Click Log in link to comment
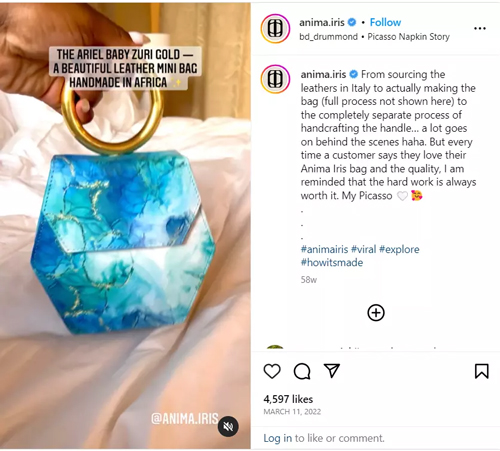This screenshot has width=500, height=451. click(277, 438)
